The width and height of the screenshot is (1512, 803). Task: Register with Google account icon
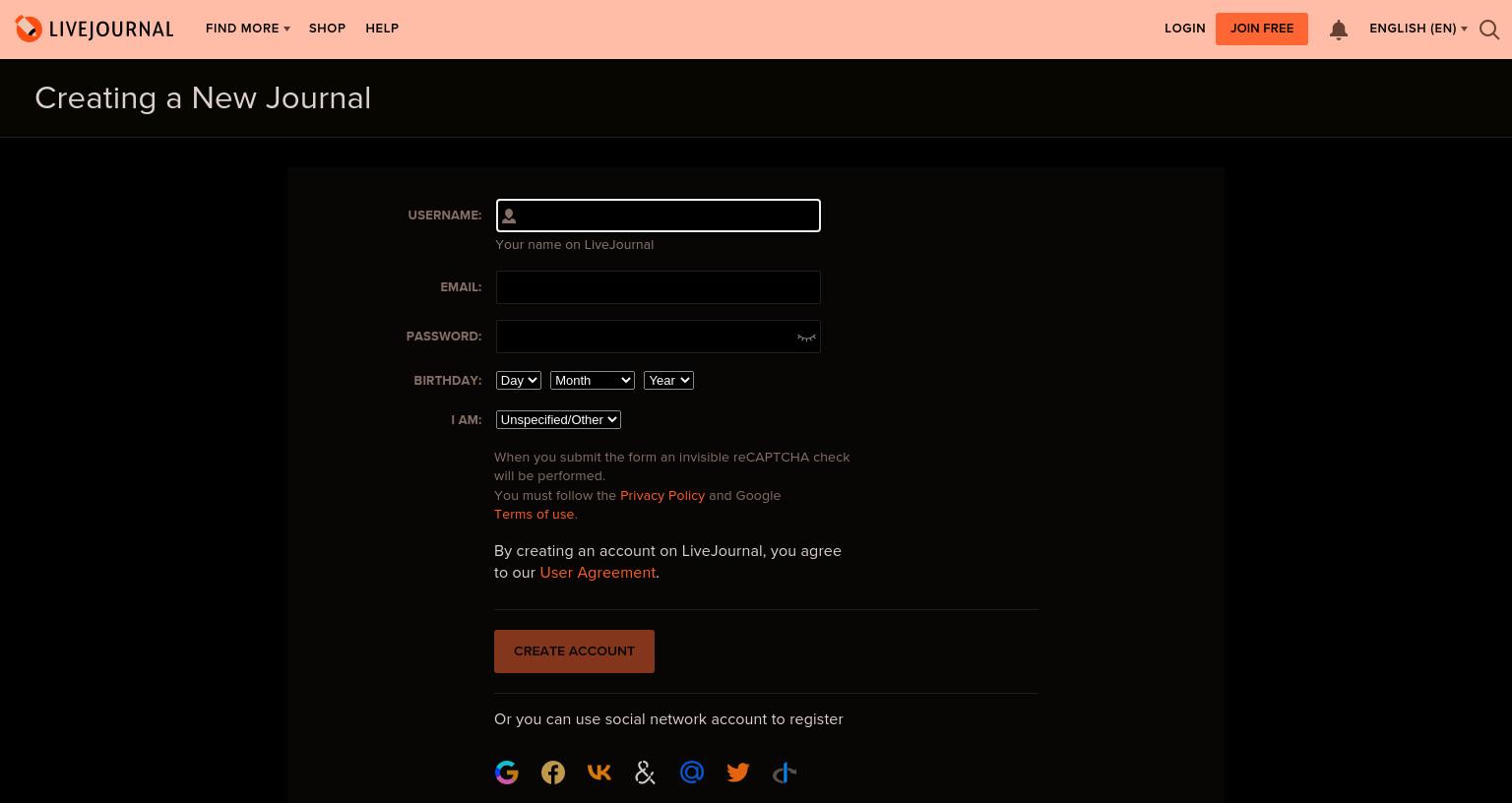(507, 772)
